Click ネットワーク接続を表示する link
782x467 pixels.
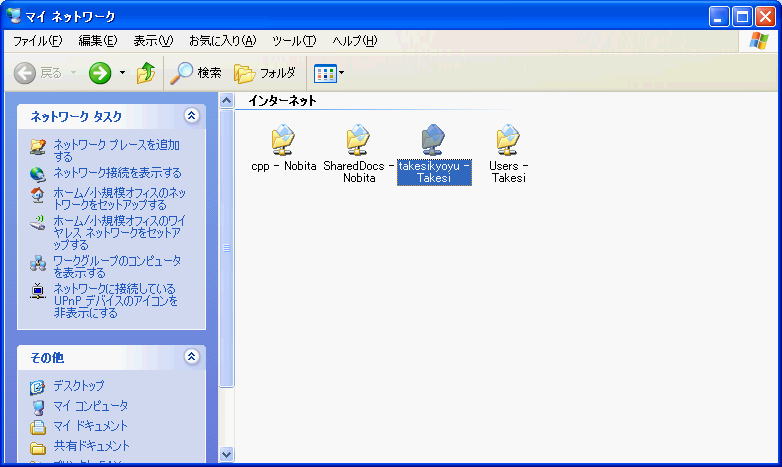117,173
